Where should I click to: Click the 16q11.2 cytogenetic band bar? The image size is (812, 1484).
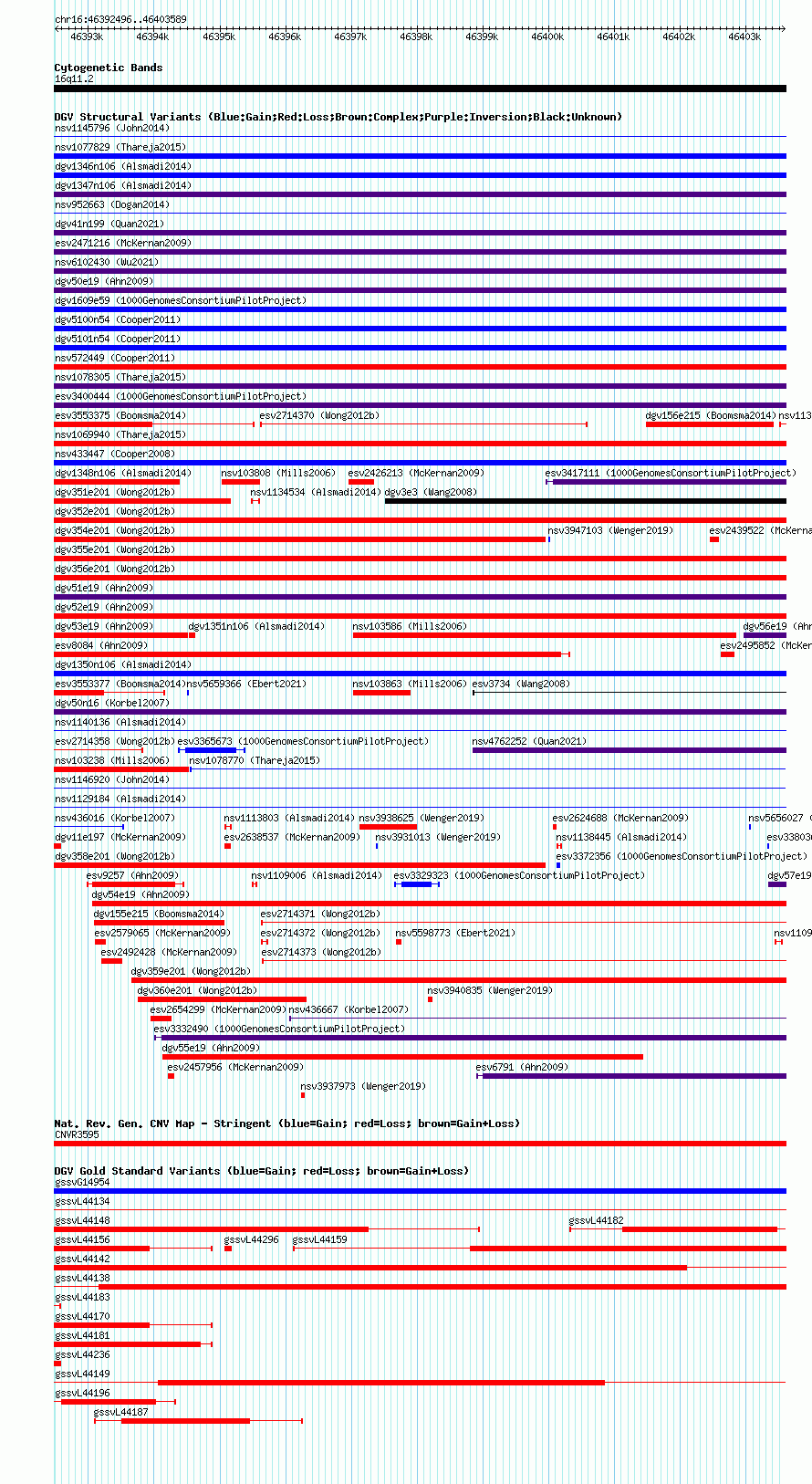pos(420,89)
